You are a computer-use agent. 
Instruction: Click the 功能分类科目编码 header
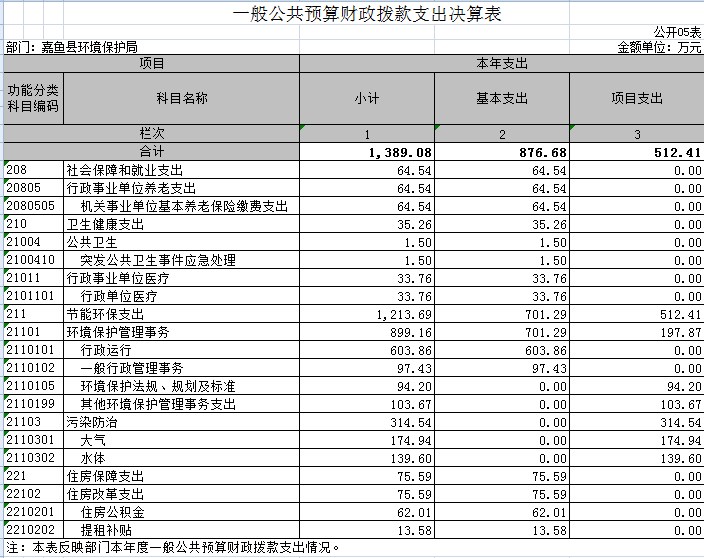pos(33,98)
